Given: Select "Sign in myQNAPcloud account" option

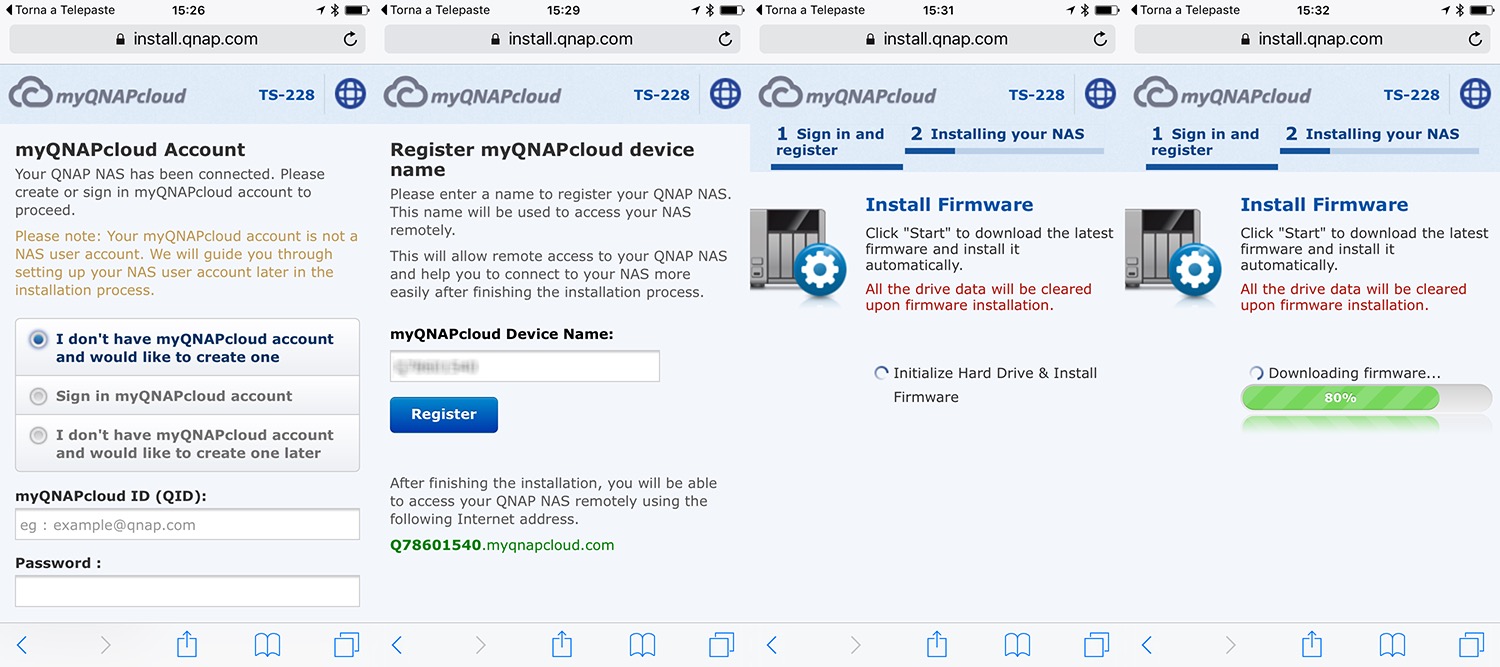Looking at the screenshot, I should point(187,396).
